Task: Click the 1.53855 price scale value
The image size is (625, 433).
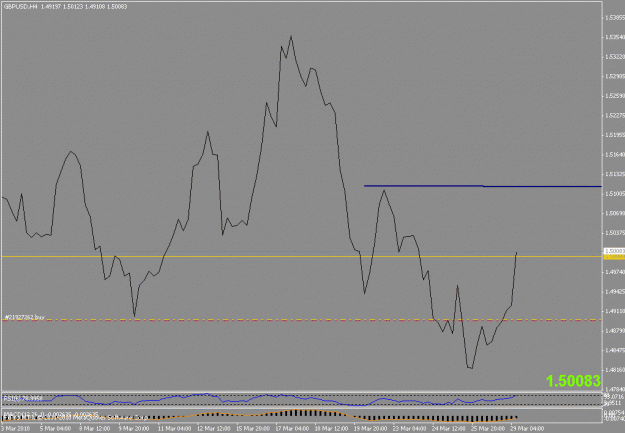Action: click(615, 18)
